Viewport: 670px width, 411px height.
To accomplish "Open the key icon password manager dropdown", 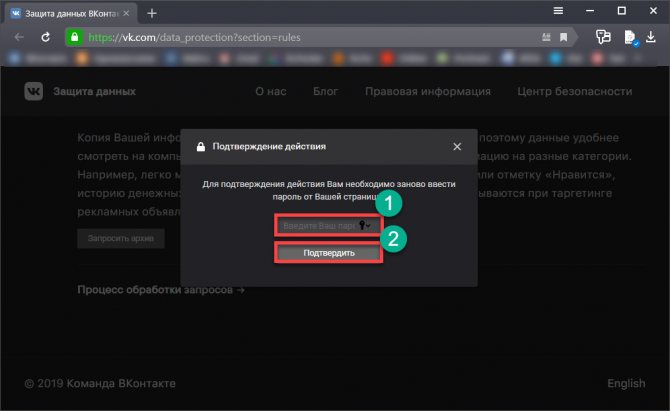I will tap(364, 226).
